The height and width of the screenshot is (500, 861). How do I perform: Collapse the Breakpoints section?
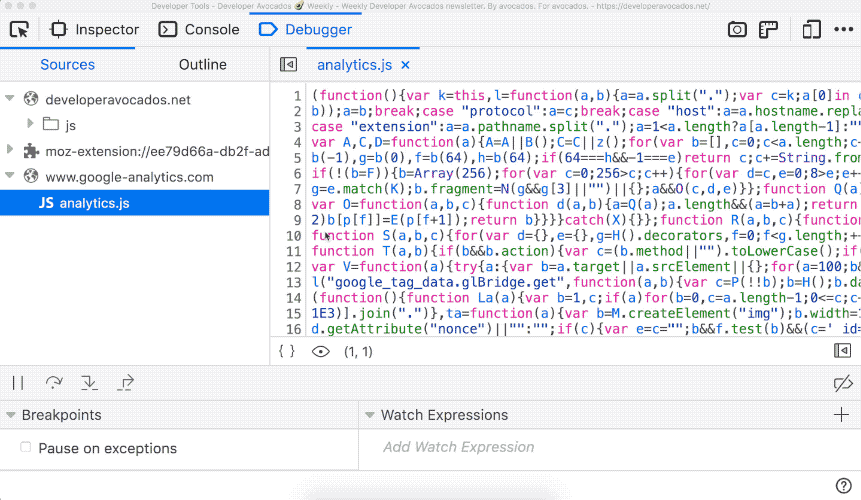tap(11, 415)
